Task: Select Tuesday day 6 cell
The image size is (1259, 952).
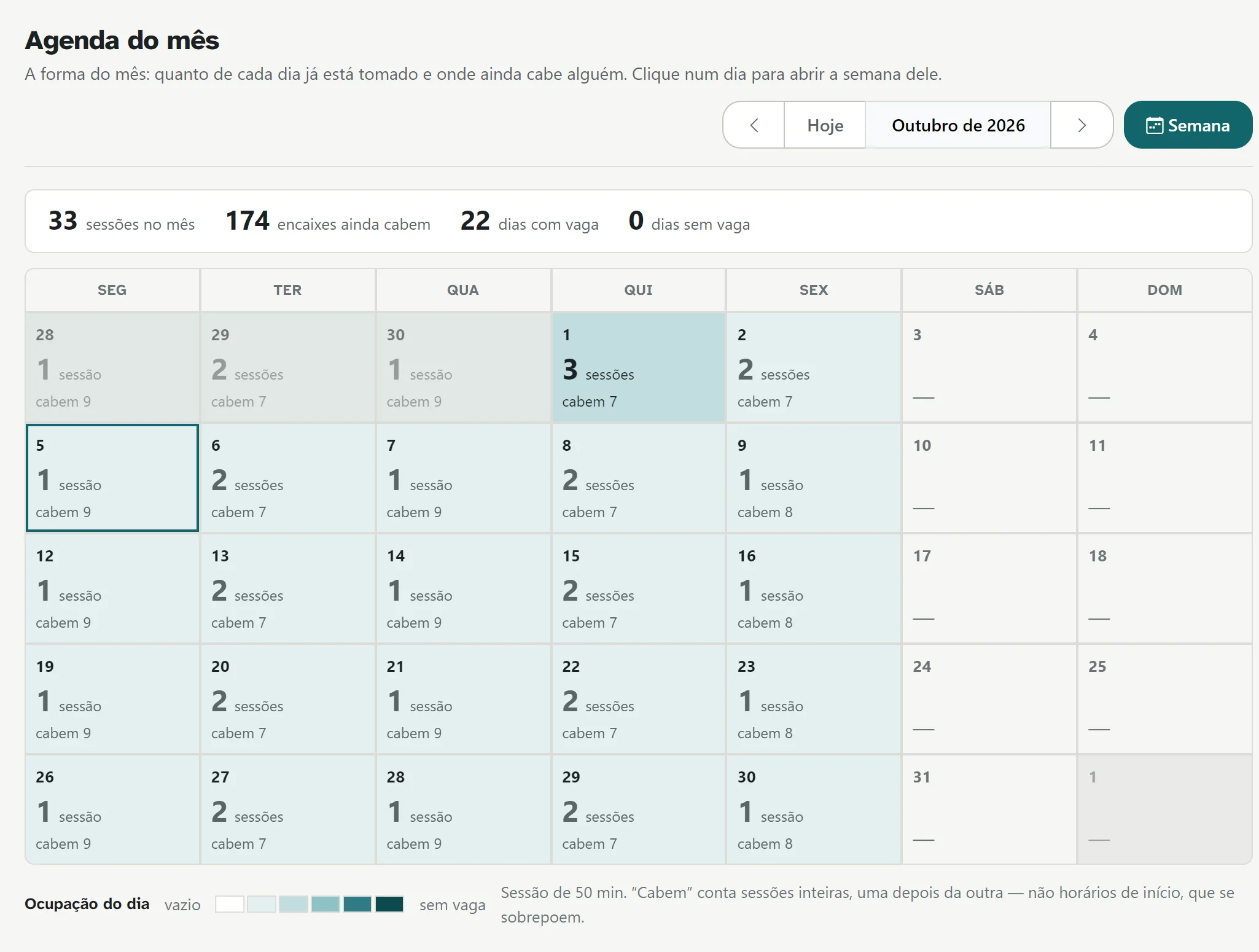Action: (287, 478)
